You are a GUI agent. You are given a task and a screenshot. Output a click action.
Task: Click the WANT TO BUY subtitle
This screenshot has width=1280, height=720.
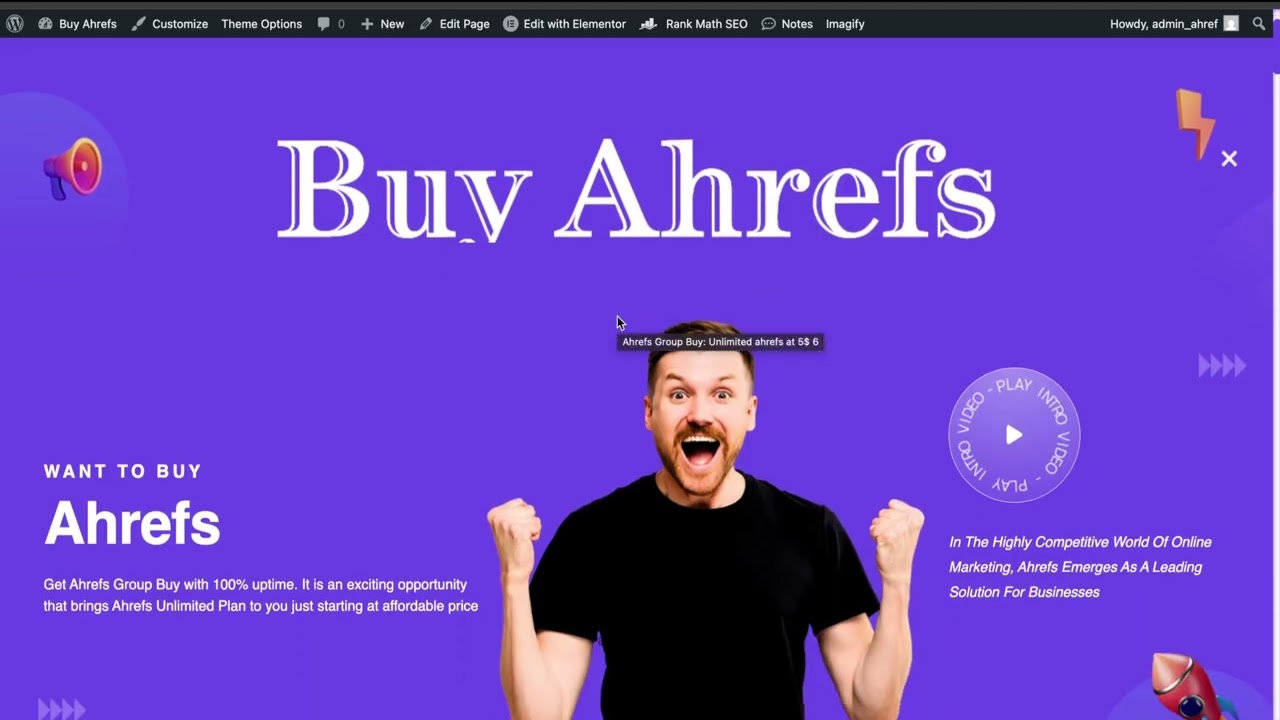click(x=123, y=471)
